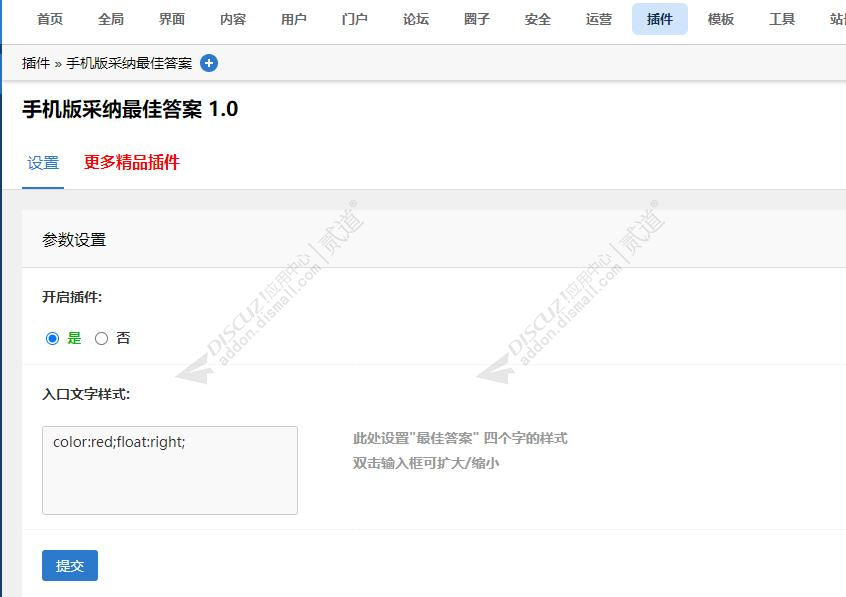Open the 圈子 menu
Viewport: 846px width, 597px height.
tap(477, 19)
